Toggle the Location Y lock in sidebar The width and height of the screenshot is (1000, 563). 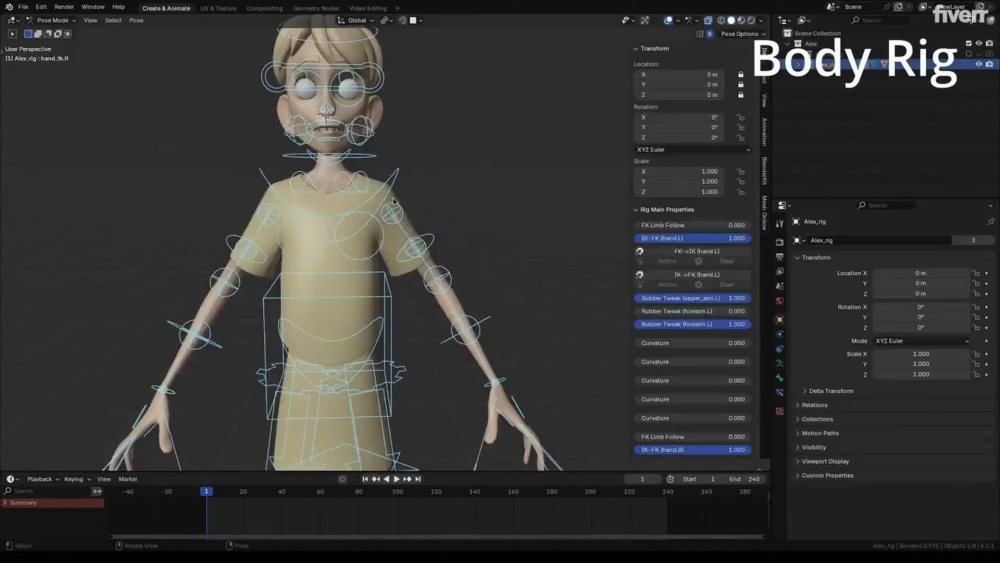click(x=740, y=84)
